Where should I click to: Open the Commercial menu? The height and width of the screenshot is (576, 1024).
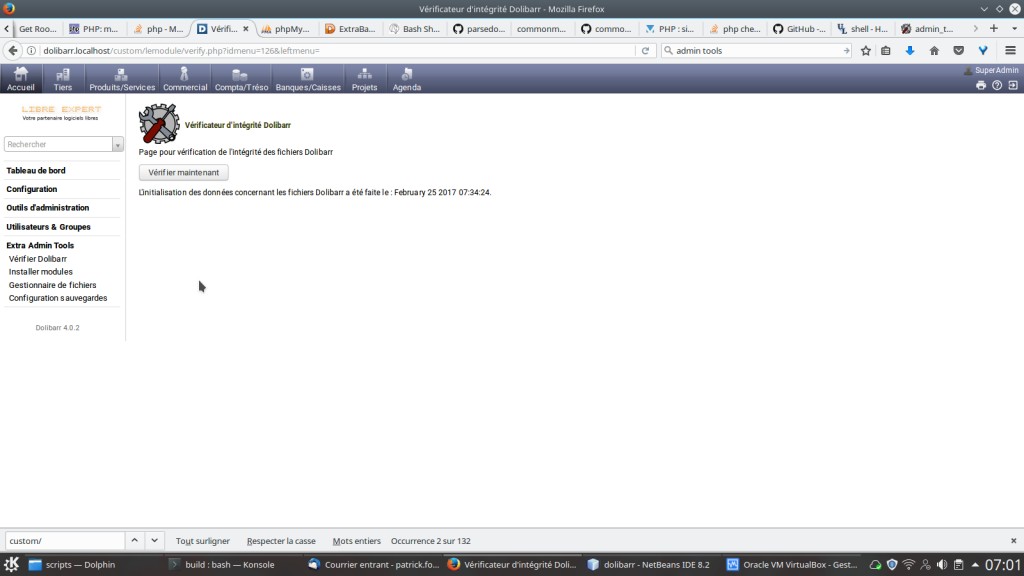coord(185,79)
